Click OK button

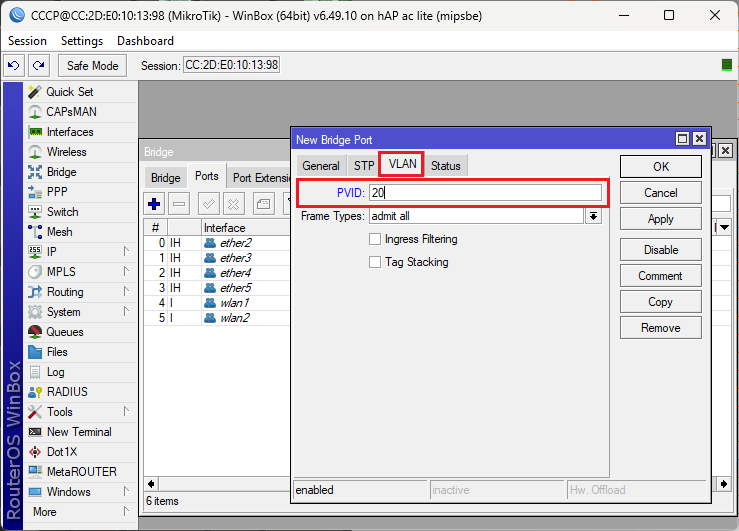point(660,167)
